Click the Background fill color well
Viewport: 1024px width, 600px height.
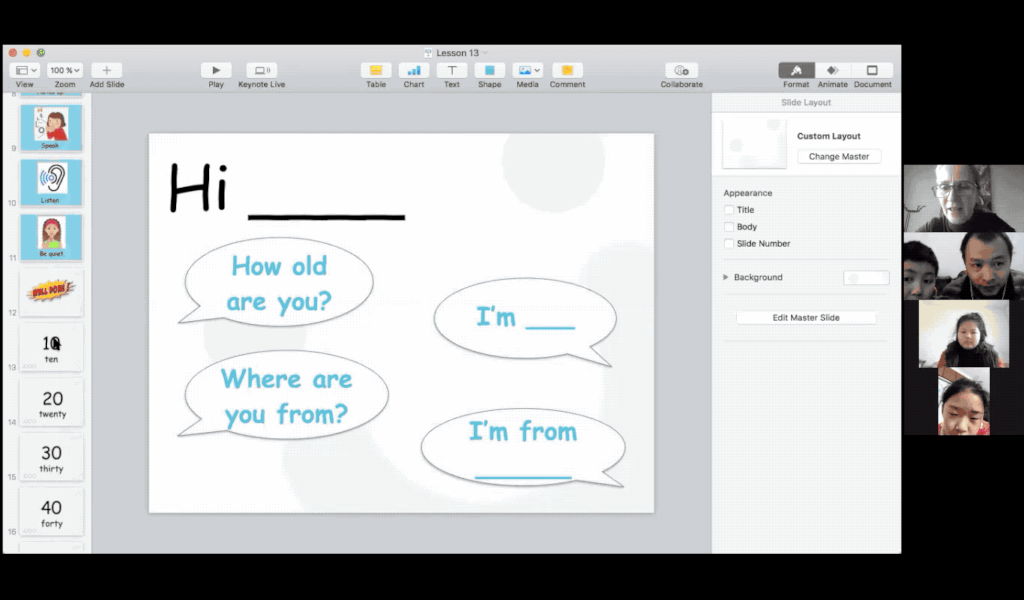click(866, 278)
